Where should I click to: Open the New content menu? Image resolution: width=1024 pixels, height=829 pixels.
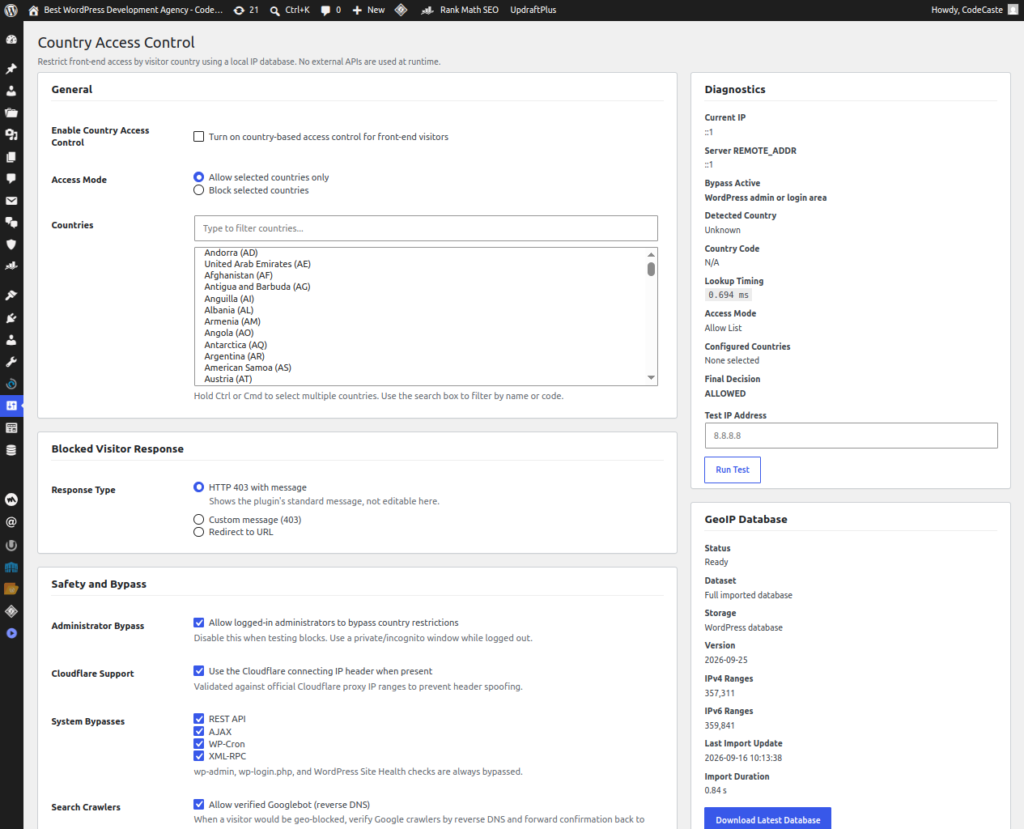tap(368, 10)
